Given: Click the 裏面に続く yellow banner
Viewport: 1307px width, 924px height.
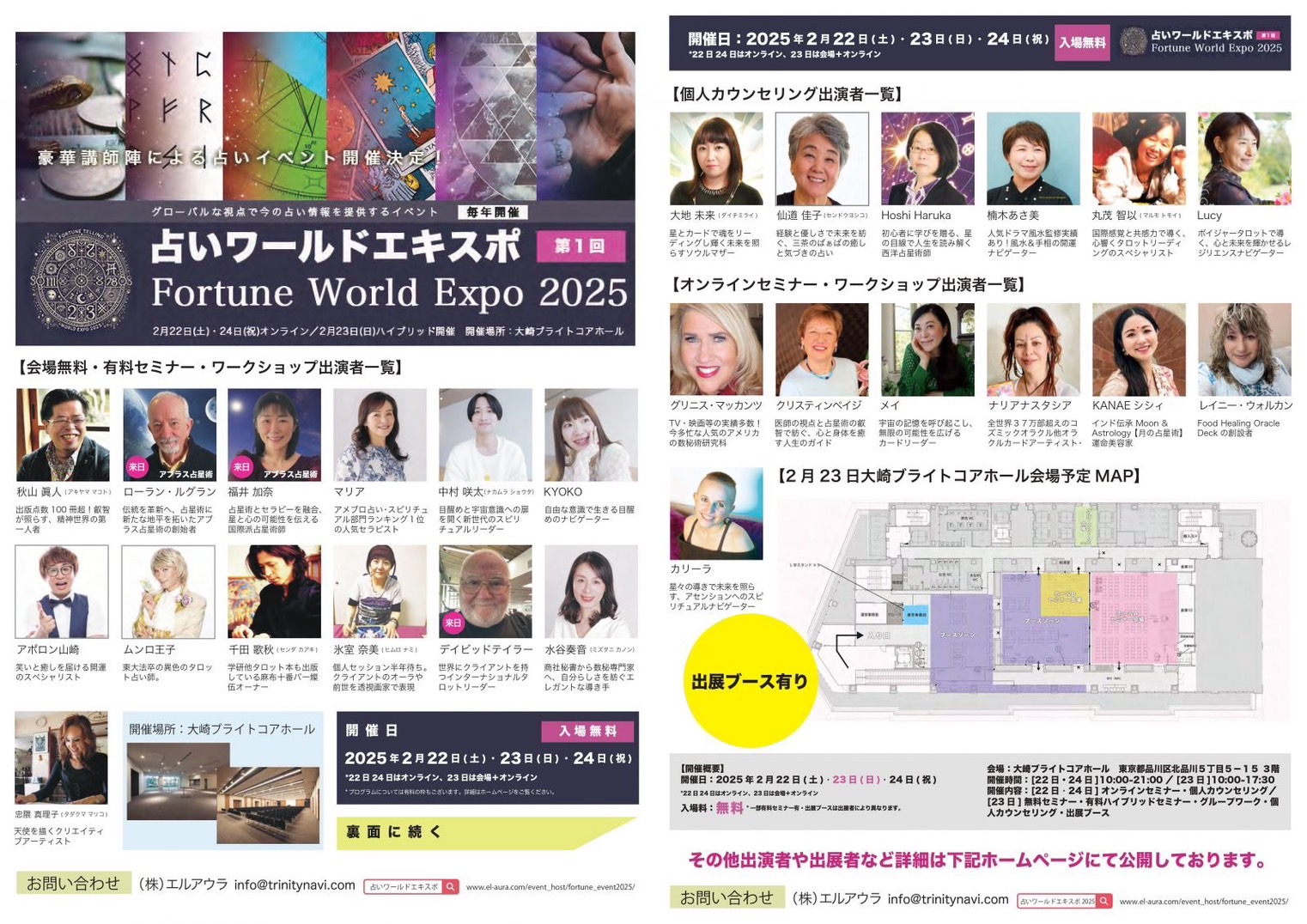Looking at the screenshot, I should click(485, 832).
